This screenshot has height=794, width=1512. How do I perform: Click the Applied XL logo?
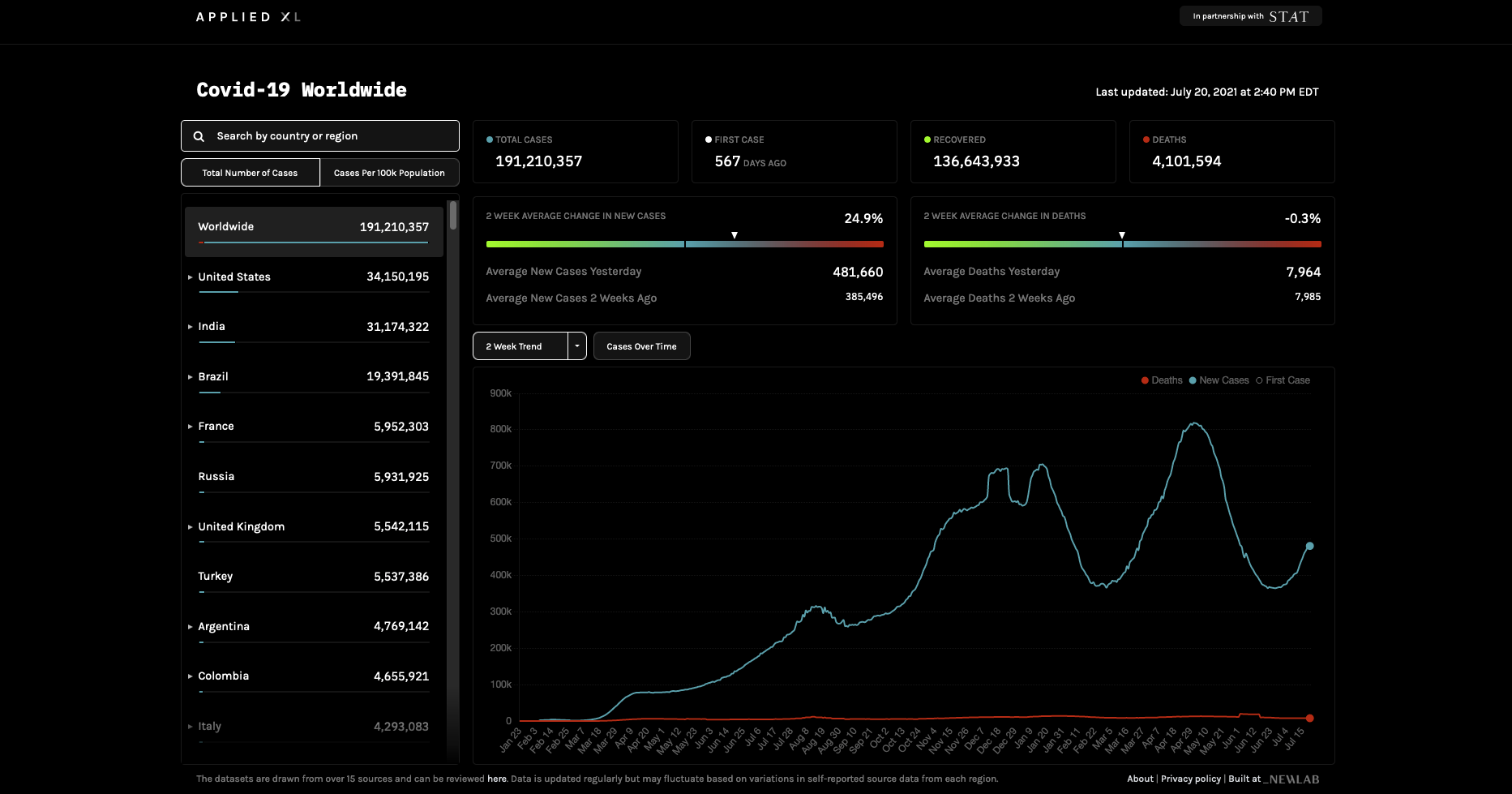pyautogui.click(x=248, y=17)
